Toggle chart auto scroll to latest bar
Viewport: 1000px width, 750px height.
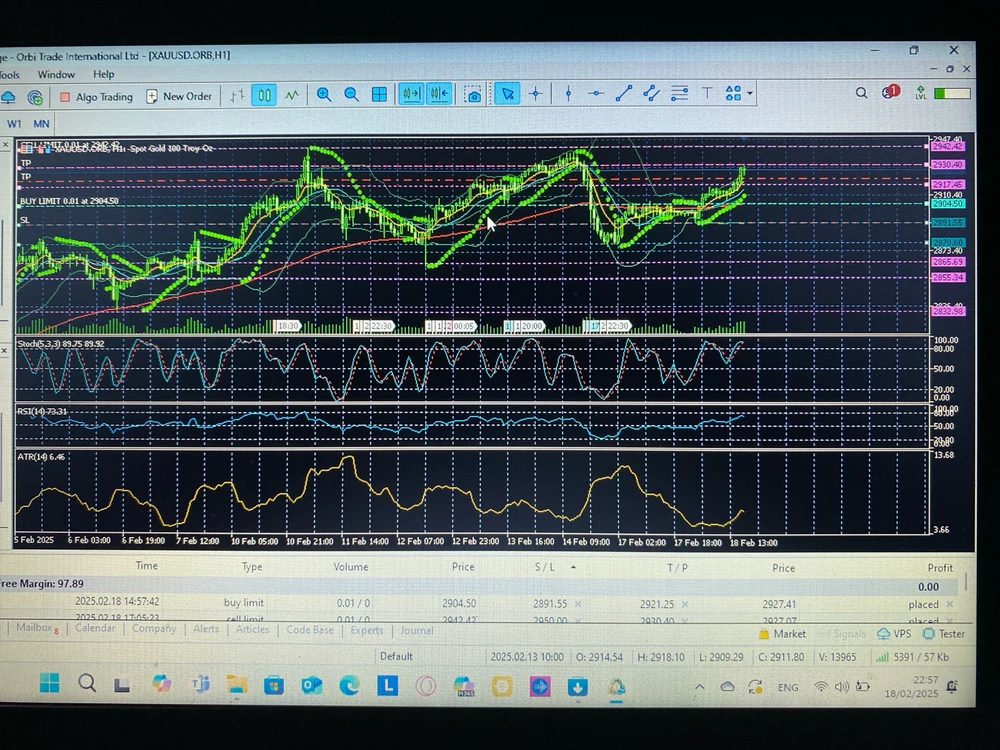pyautogui.click(x=411, y=95)
